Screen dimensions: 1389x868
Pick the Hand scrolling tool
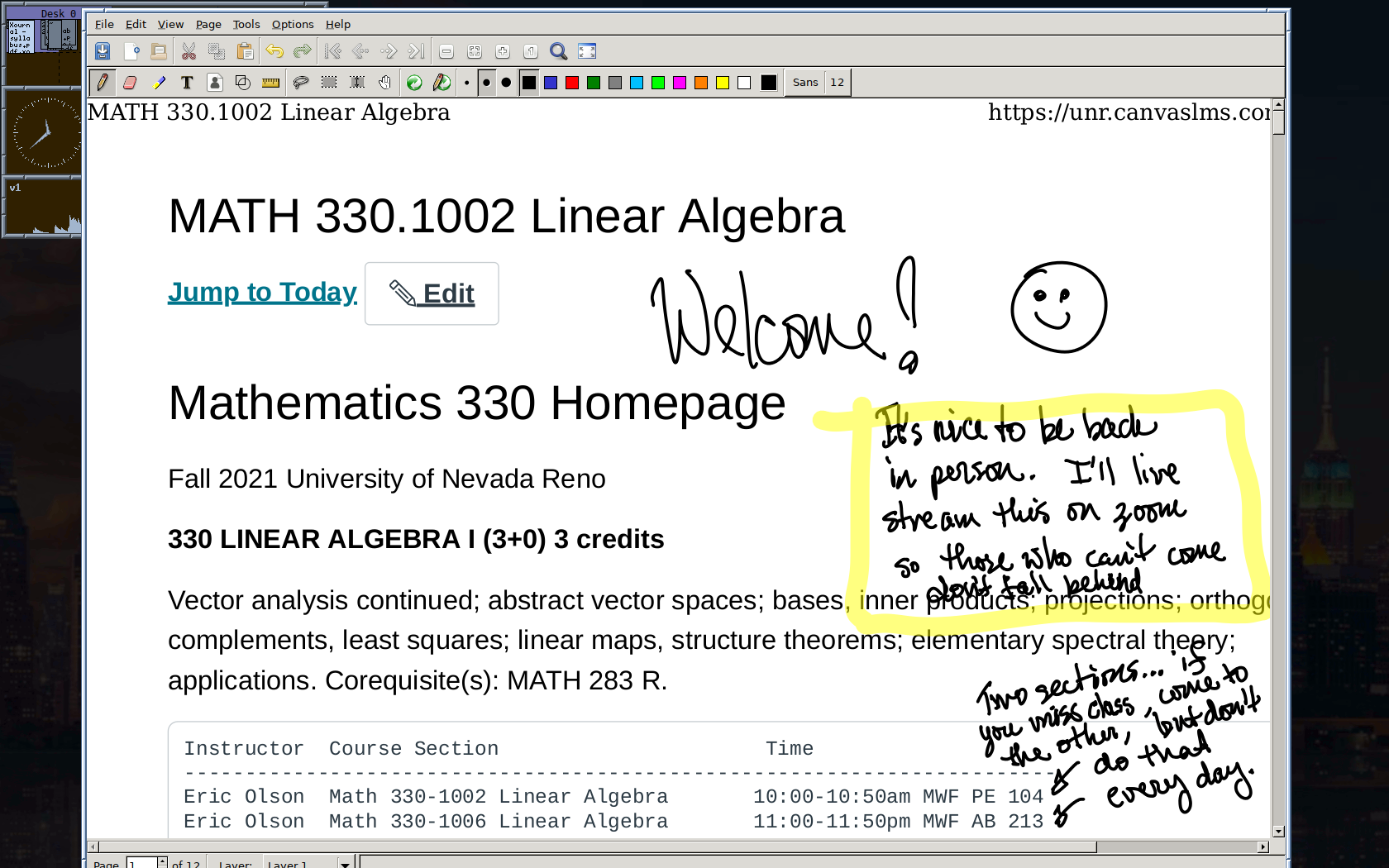(x=385, y=83)
